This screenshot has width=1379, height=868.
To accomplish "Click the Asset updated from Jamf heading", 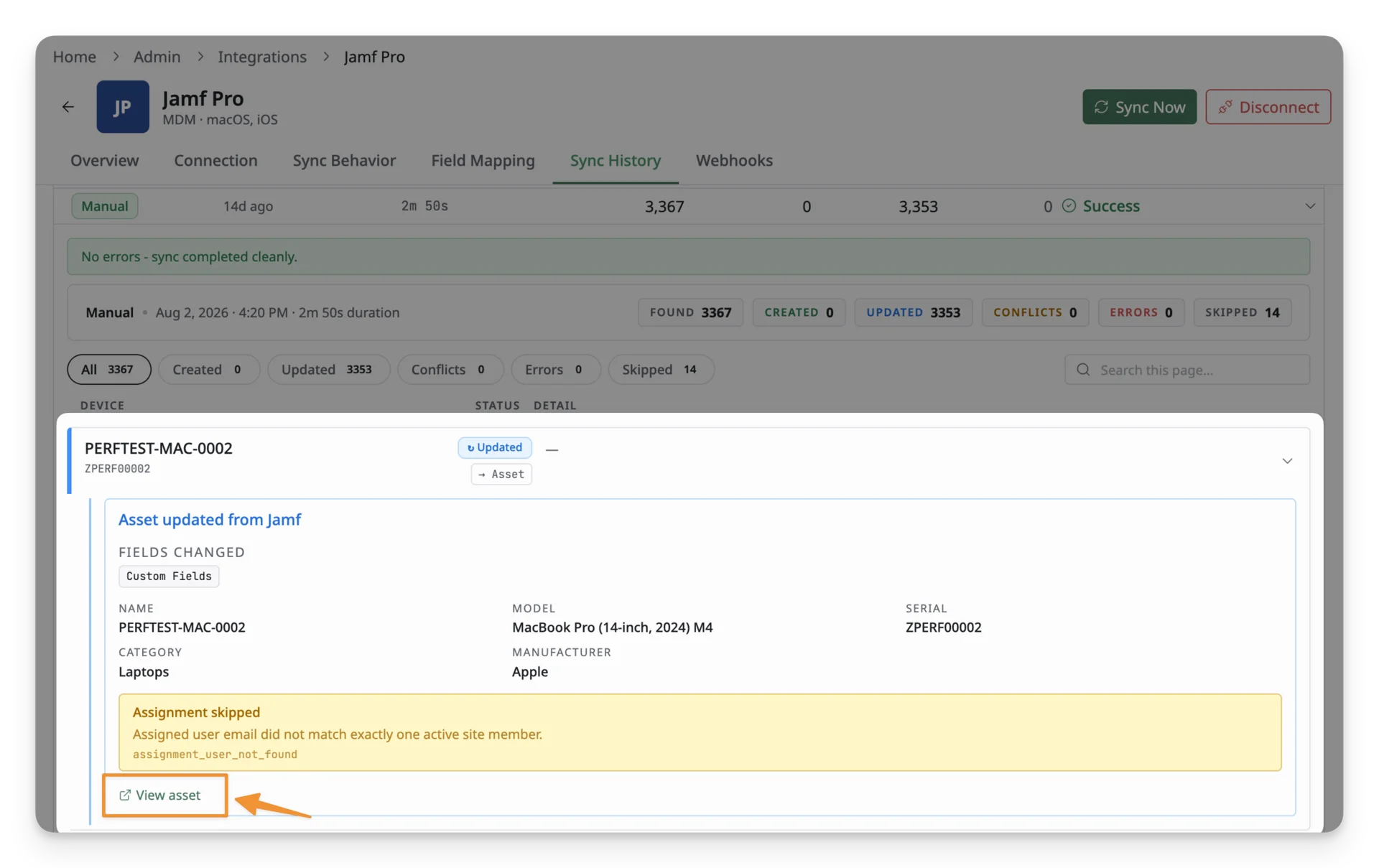I will point(210,519).
